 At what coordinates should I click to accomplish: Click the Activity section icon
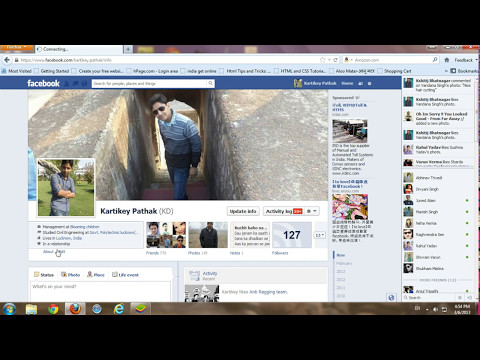[194, 276]
